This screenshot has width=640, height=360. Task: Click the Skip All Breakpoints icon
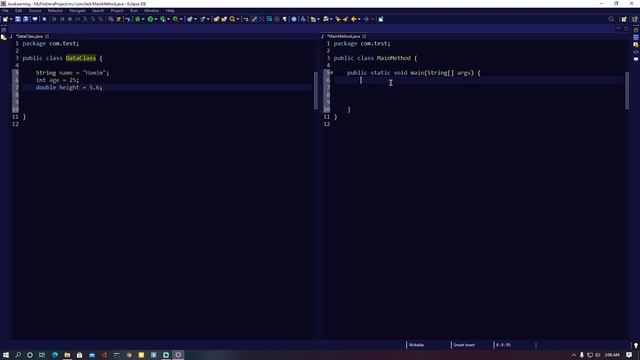point(44,19)
